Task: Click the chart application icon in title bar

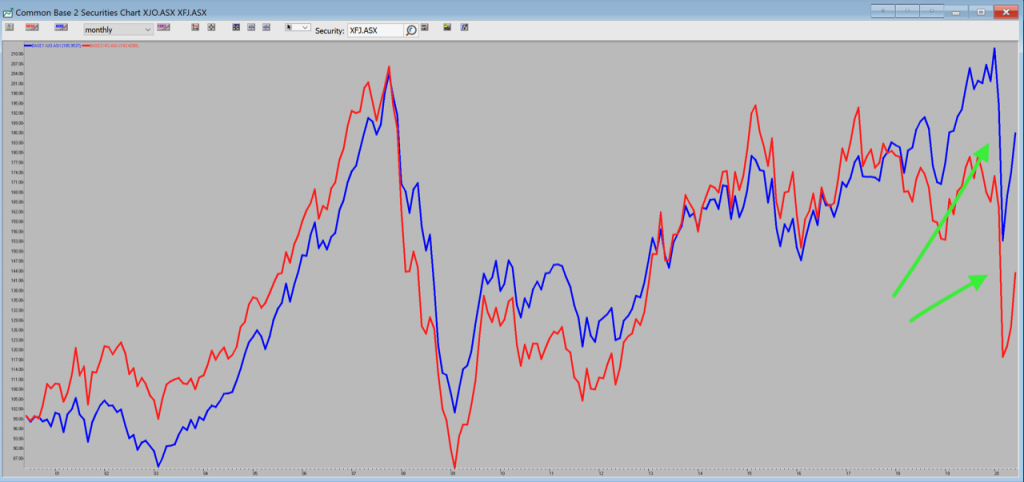Action: pyautogui.click(x=7, y=12)
